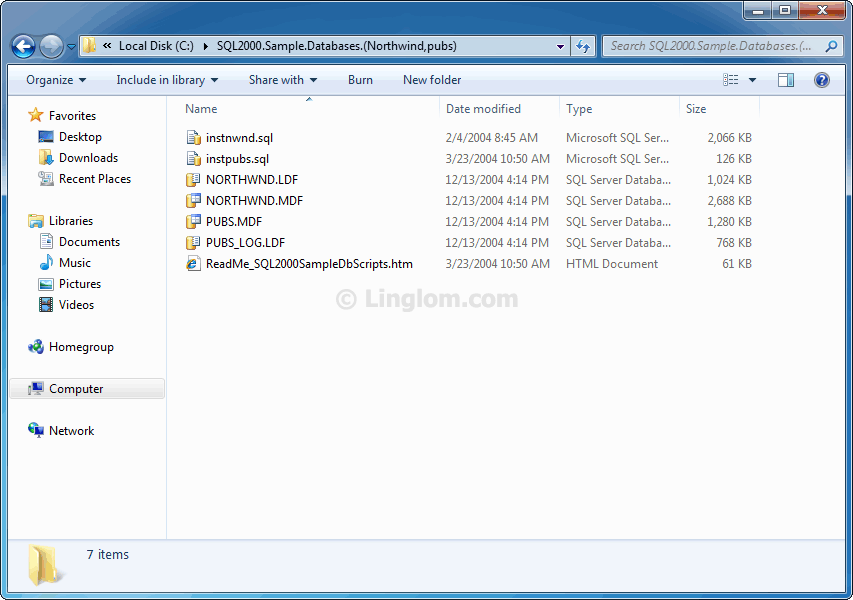This screenshot has height=600, width=853.
Task: Click the 7 items status text
Action: [x=108, y=554]
